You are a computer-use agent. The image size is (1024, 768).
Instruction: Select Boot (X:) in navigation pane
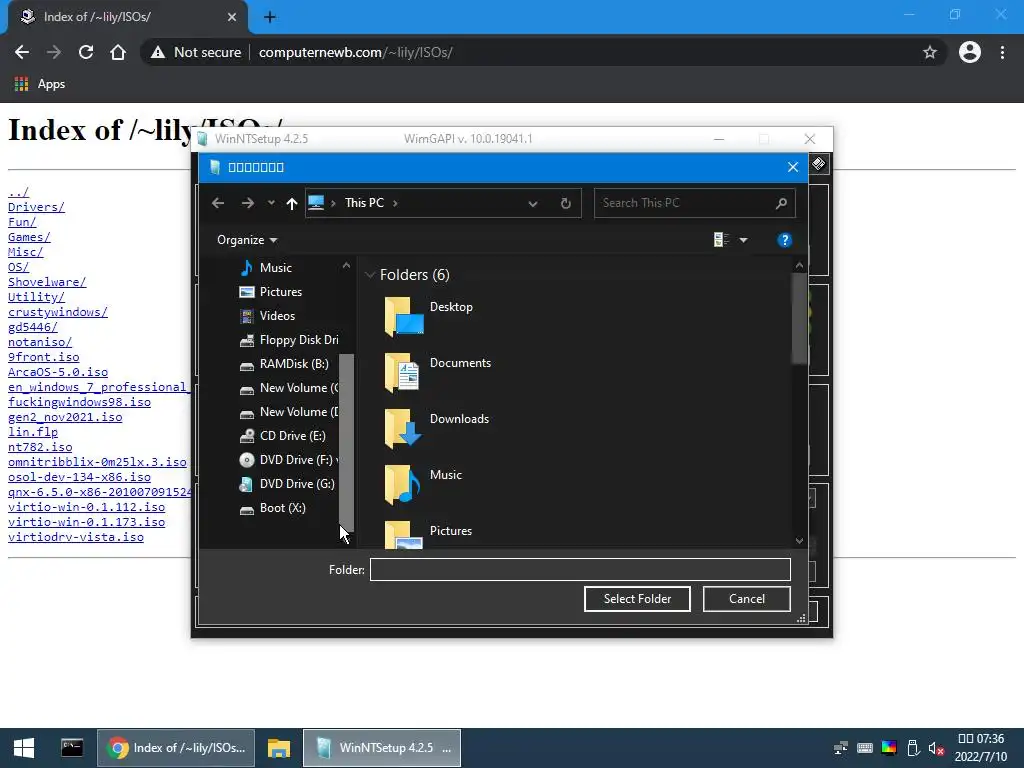click(273, 508)
